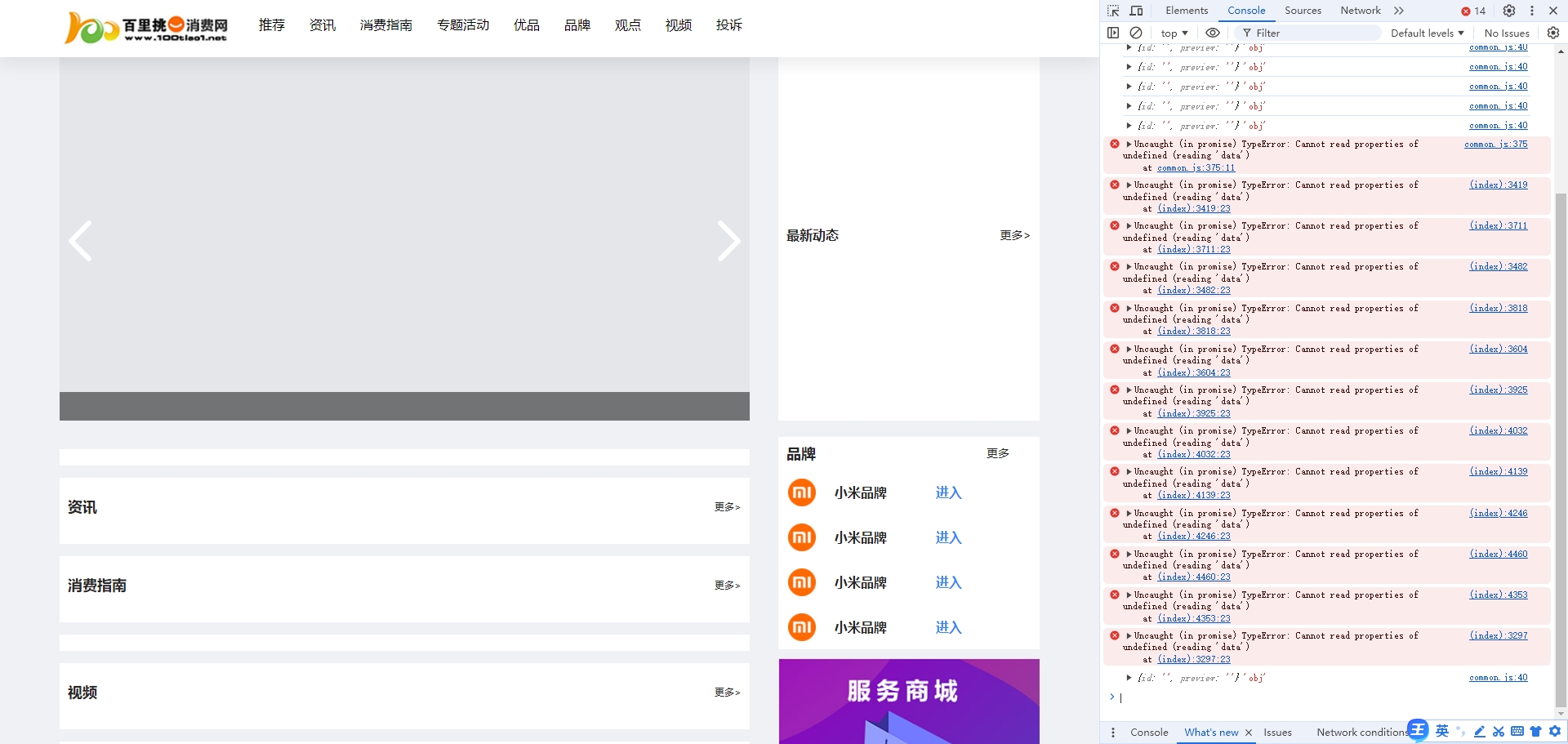Viewport: 1568px width, 744px height.
Task: Expand the TypeError entry from (index):3818
Action: point(1129,308)
